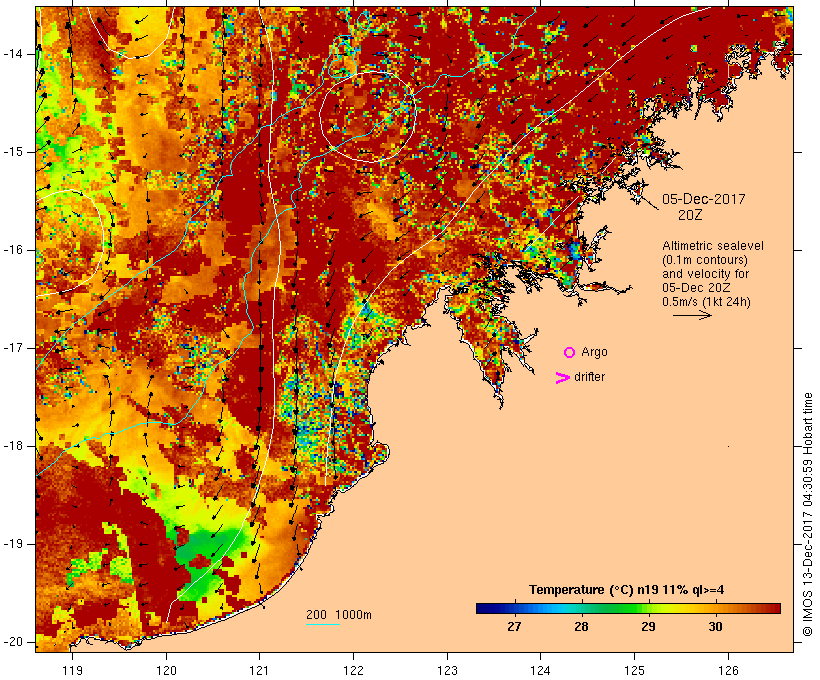Click latitude label -19

14,544
